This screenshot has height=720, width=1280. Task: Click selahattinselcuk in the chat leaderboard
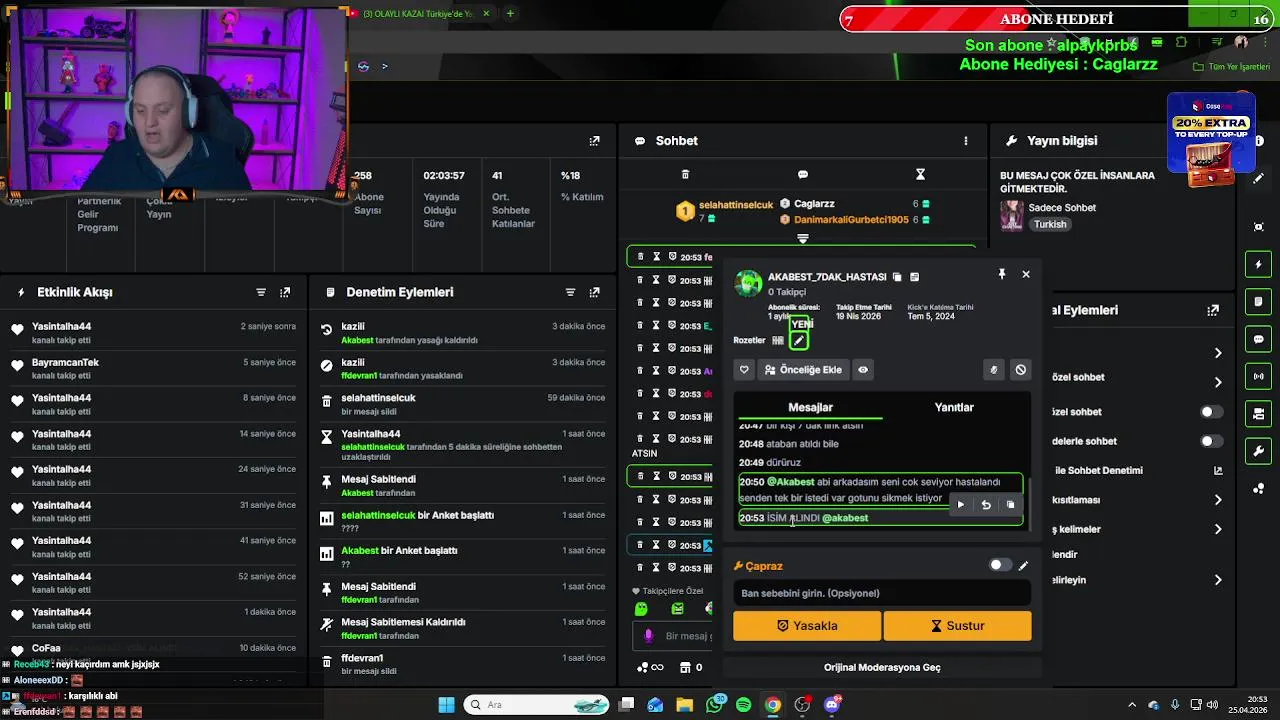(736, 205)
